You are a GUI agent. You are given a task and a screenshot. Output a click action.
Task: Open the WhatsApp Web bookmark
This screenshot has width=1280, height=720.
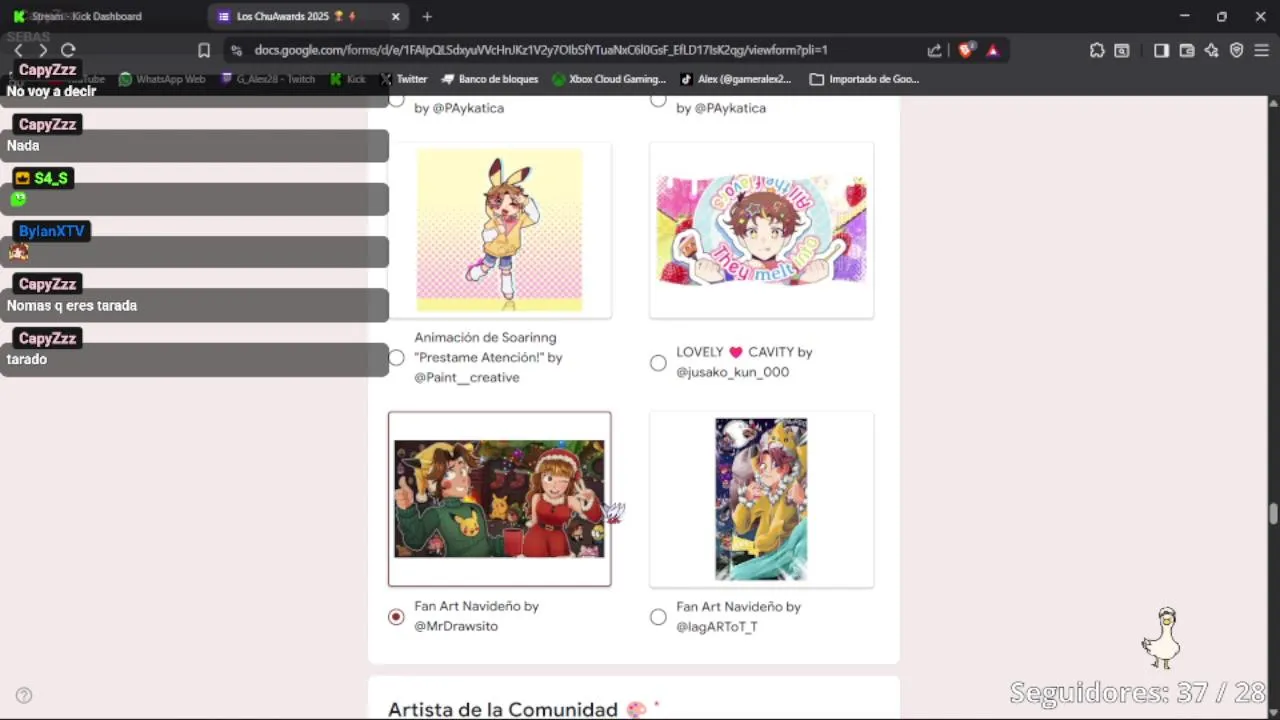point(162,79)
